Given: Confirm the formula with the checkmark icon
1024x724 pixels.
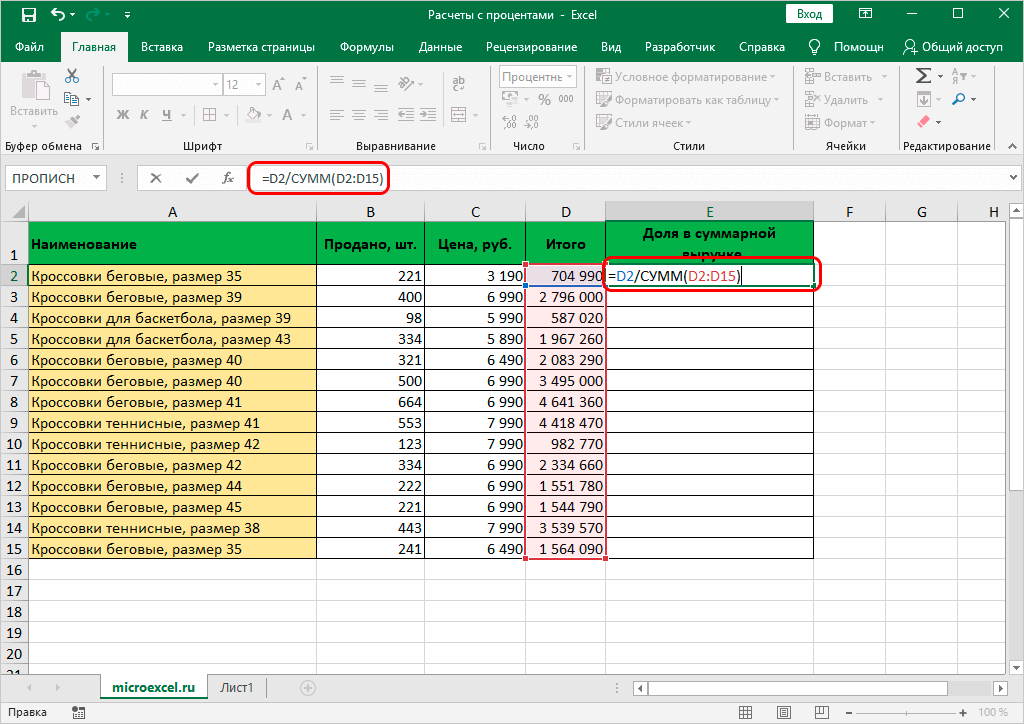Looking at the screenshot, I should tap(192, 178).
